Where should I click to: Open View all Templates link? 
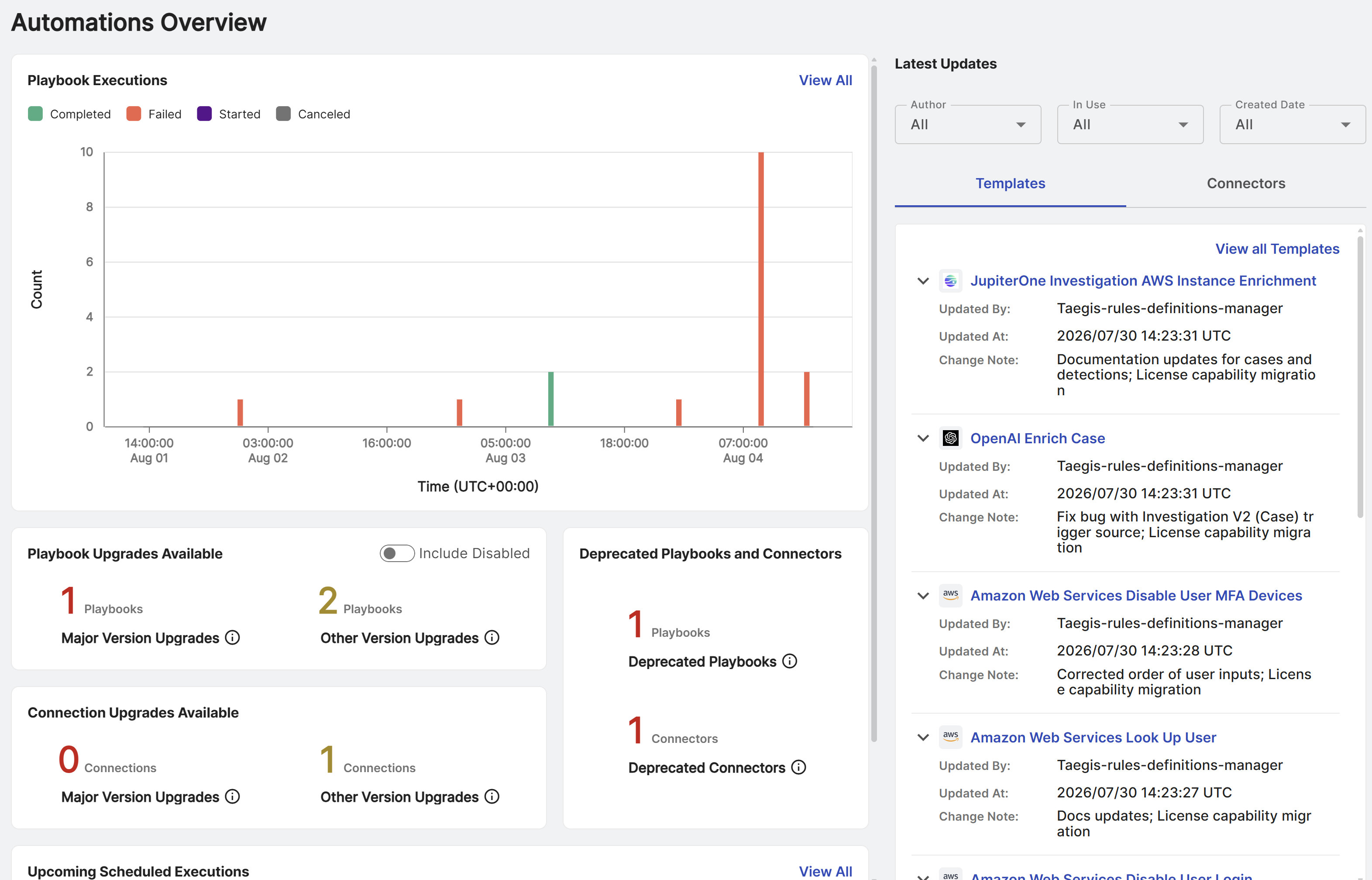point(1276,248)
